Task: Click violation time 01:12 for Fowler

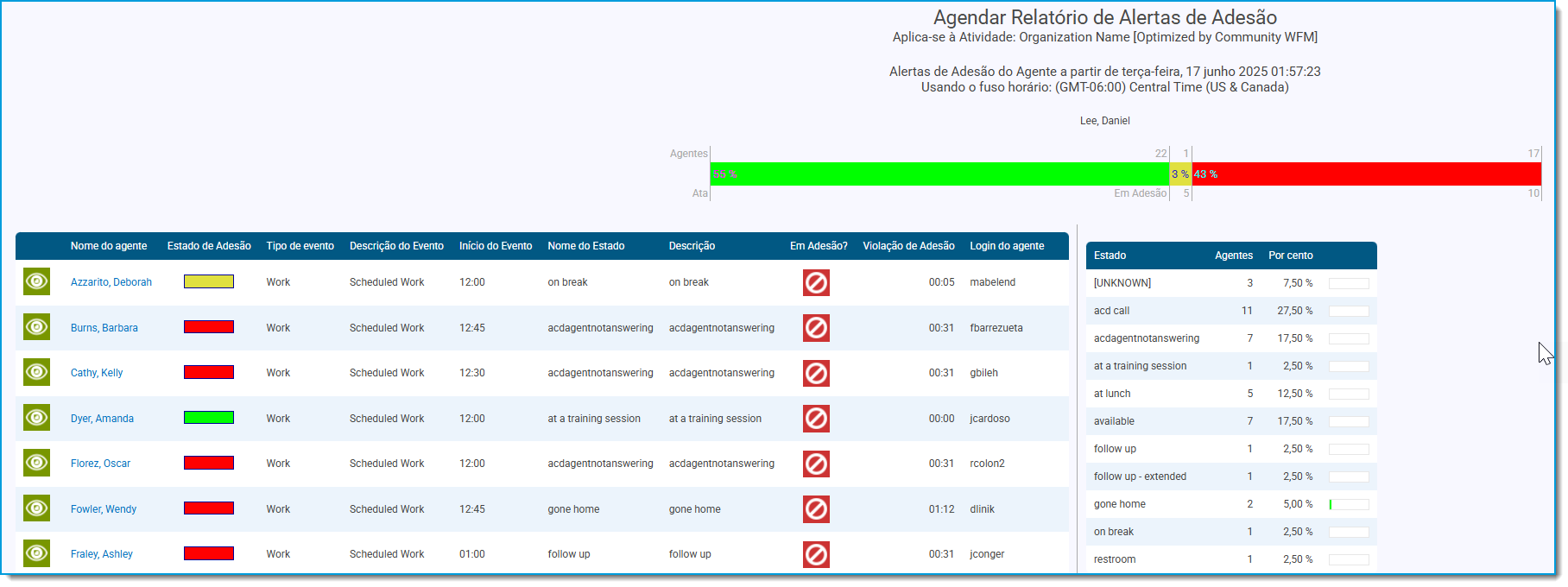Action: pyautogui.click(x=941, y=509)
